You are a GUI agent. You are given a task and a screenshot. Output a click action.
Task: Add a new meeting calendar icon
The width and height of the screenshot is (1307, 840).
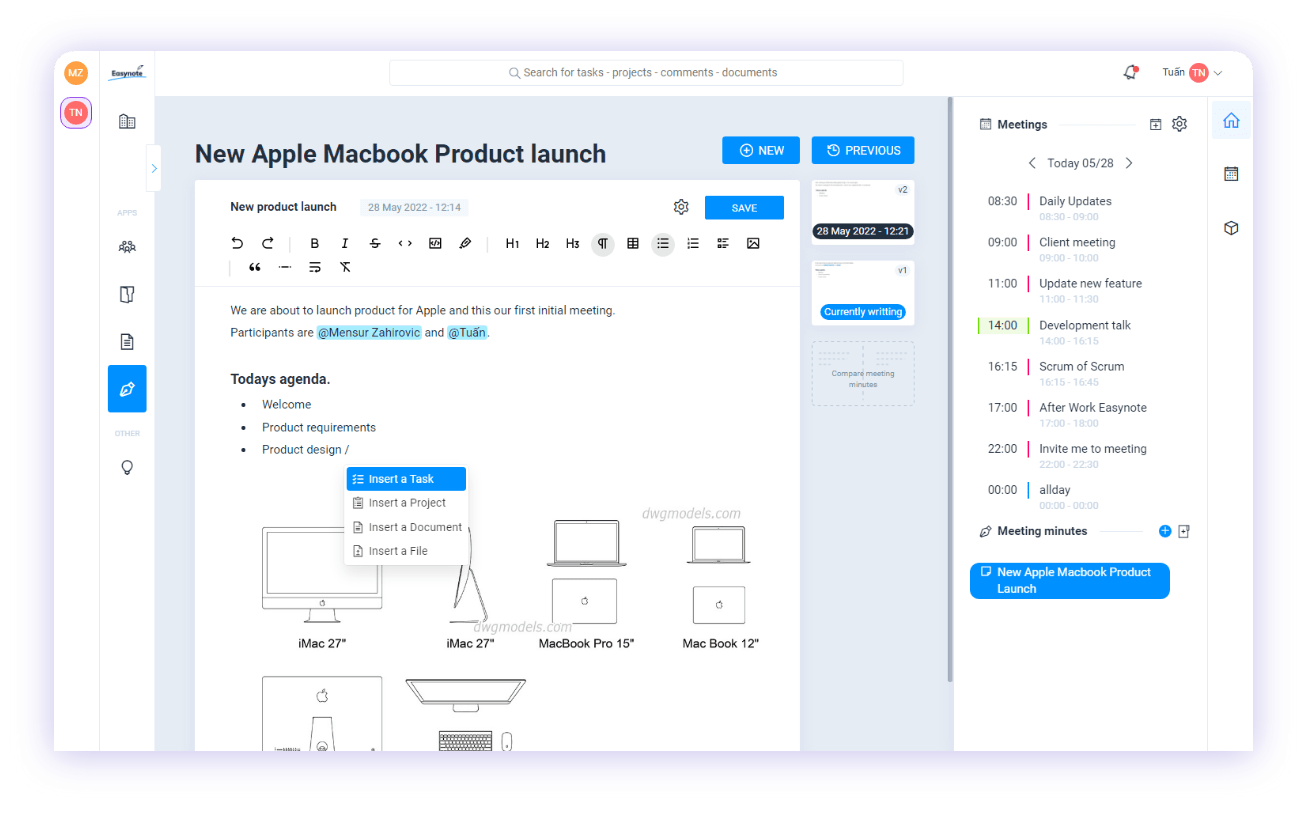1155,125
